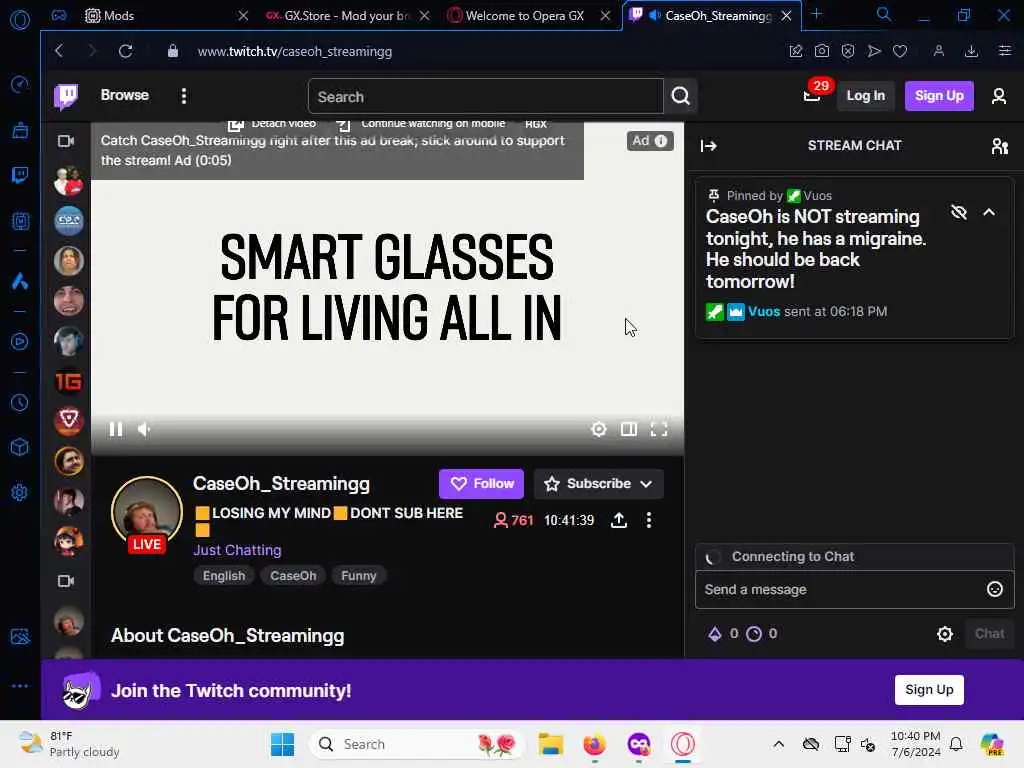Open the downloads icon in address bar
The height and width of the screenshot is (768, 1024).
[971, 51]
